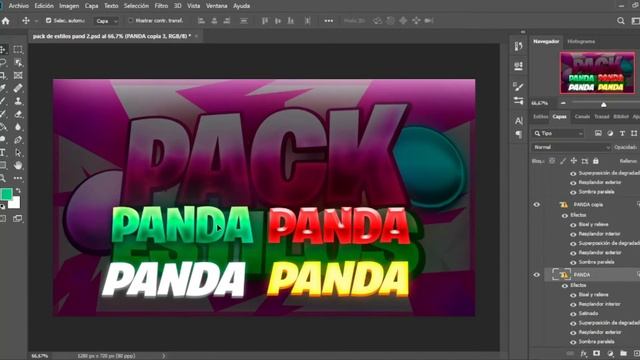
Task: Hide the selected PANDA layer
Action: point(537,275)
